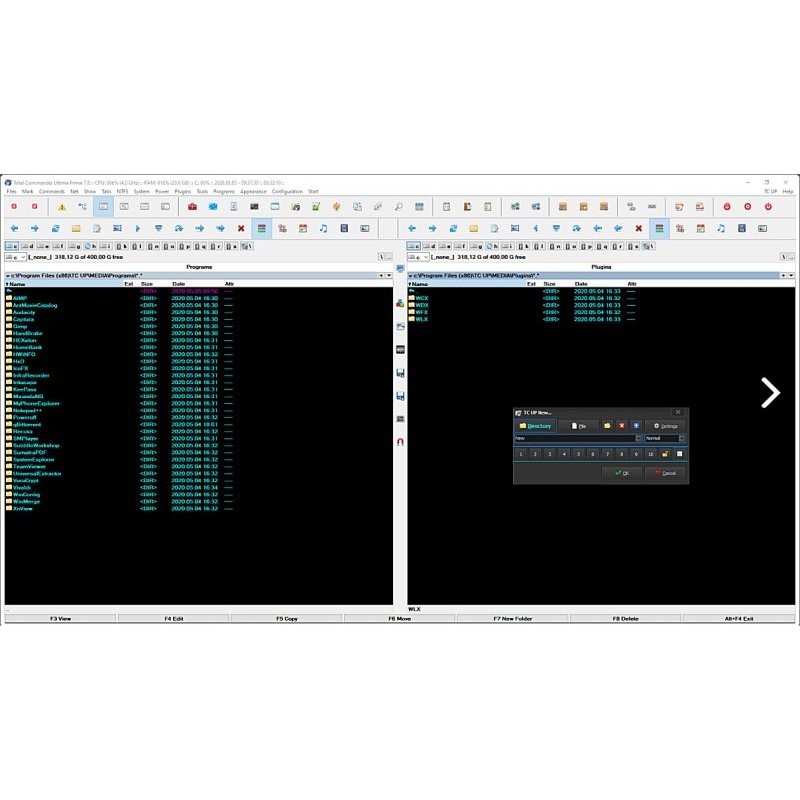The height and width of the screenshot is (800, 800).
Task: Click the blue round icon in TC UP New dialog
Action: 636,426
